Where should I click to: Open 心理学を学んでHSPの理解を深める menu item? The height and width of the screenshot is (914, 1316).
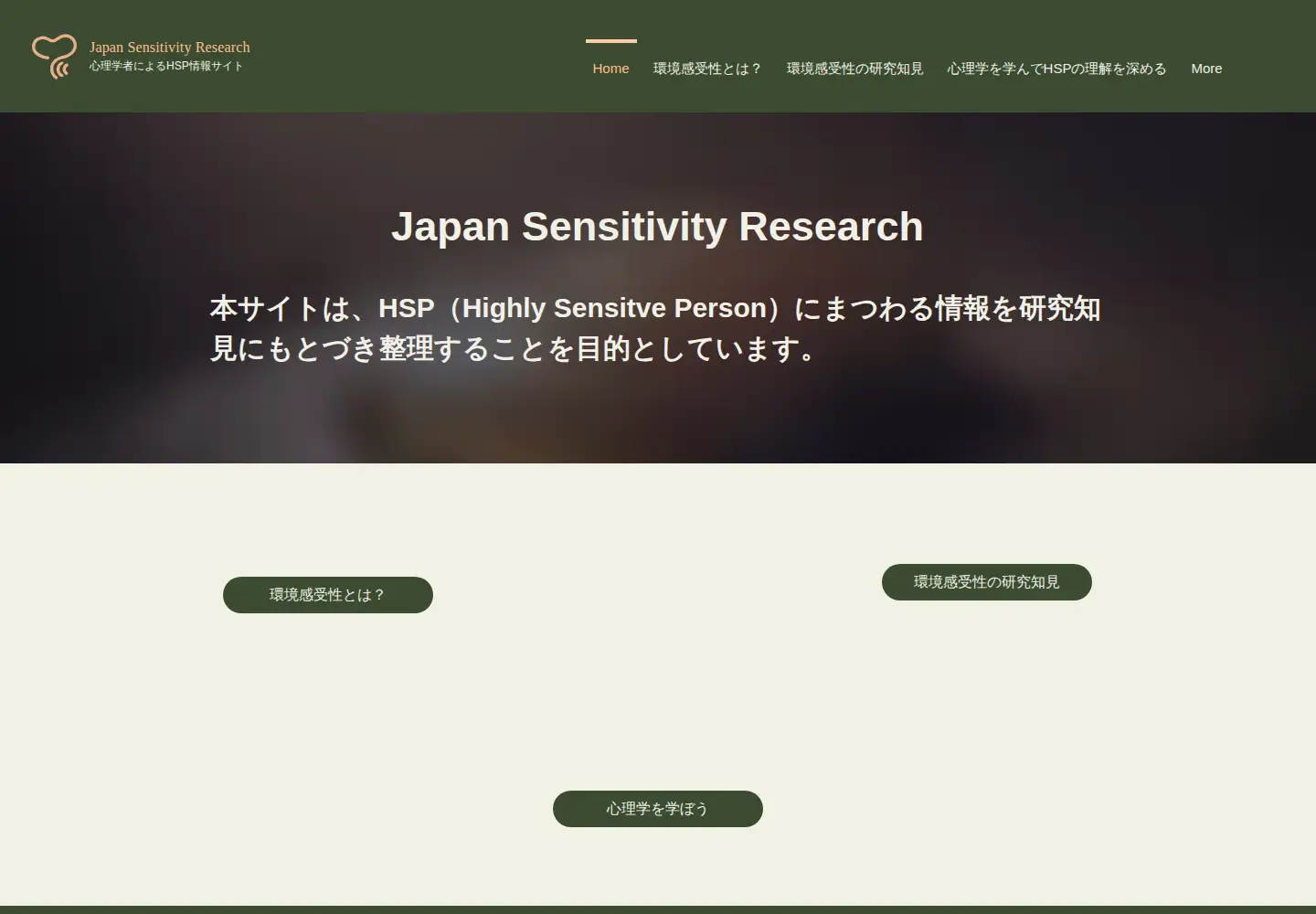[x=1056, y=69]
